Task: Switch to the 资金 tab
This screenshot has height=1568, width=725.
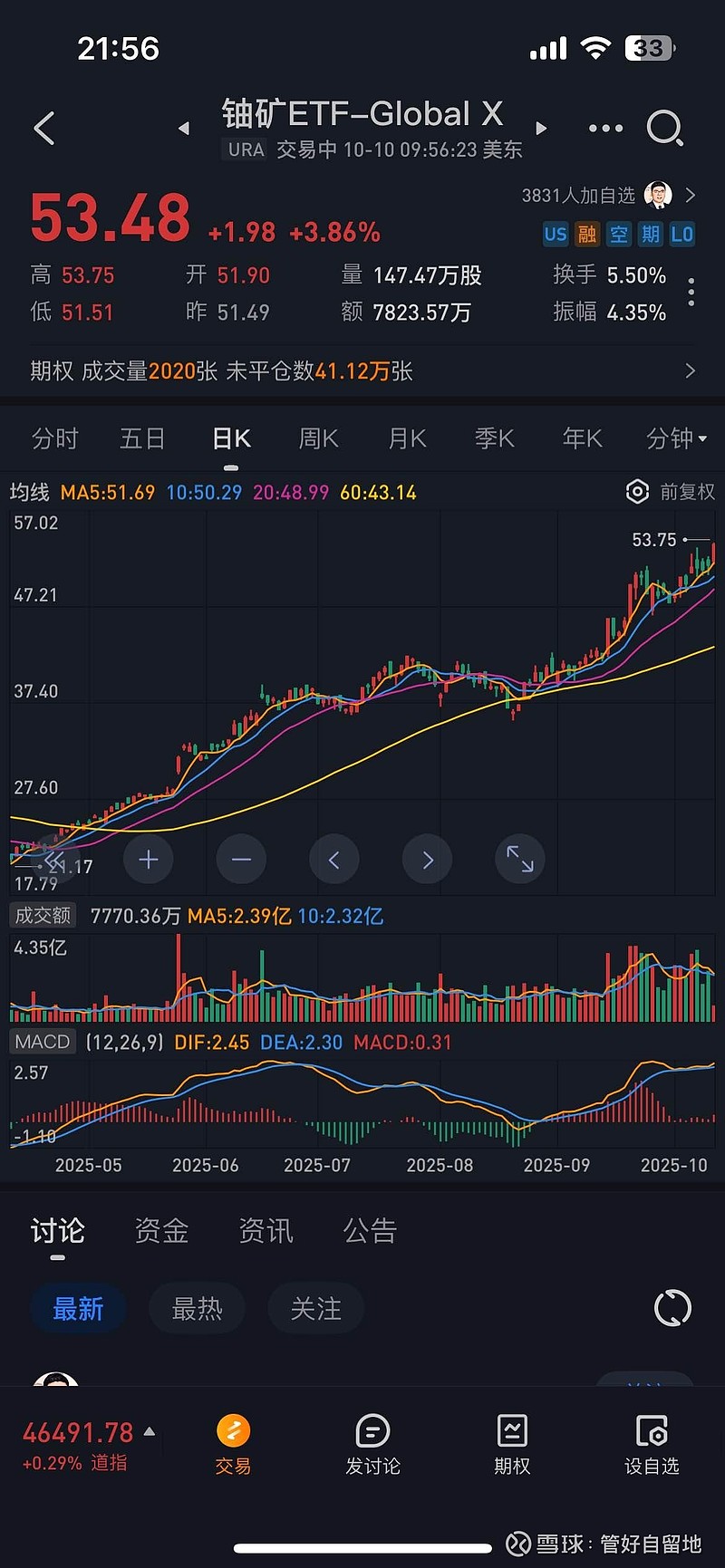Action: click(x=161, y=1231)
